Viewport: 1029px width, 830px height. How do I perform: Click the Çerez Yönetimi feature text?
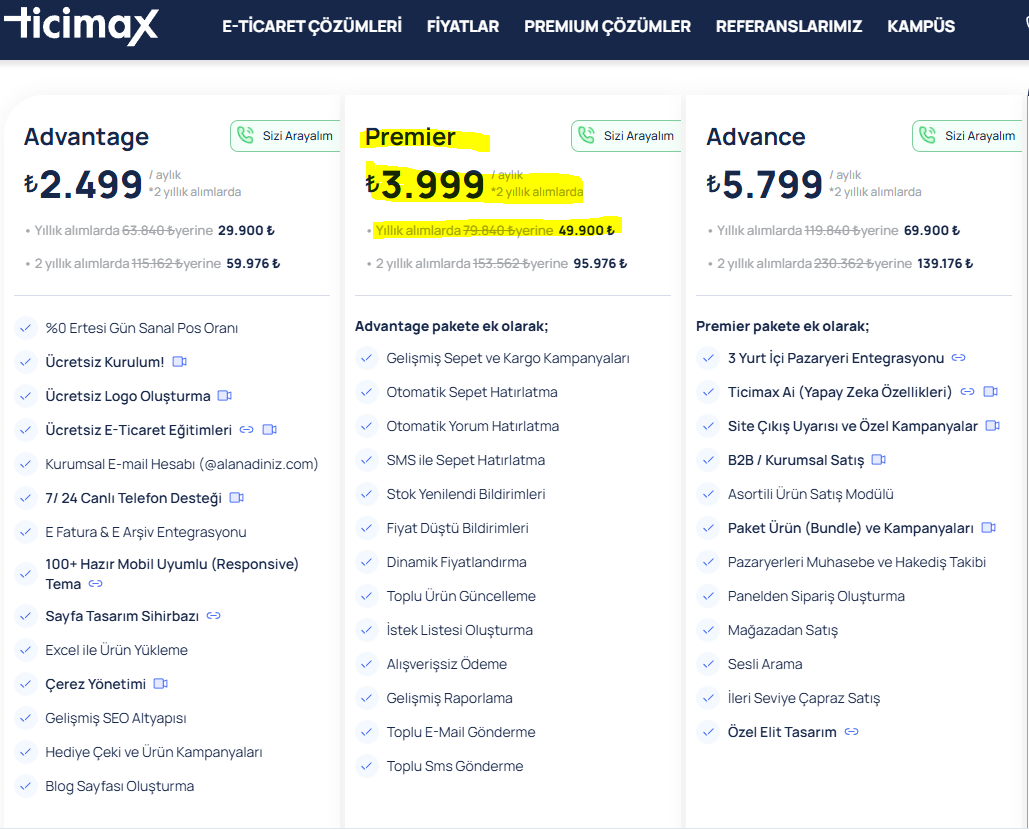[95, 684]
